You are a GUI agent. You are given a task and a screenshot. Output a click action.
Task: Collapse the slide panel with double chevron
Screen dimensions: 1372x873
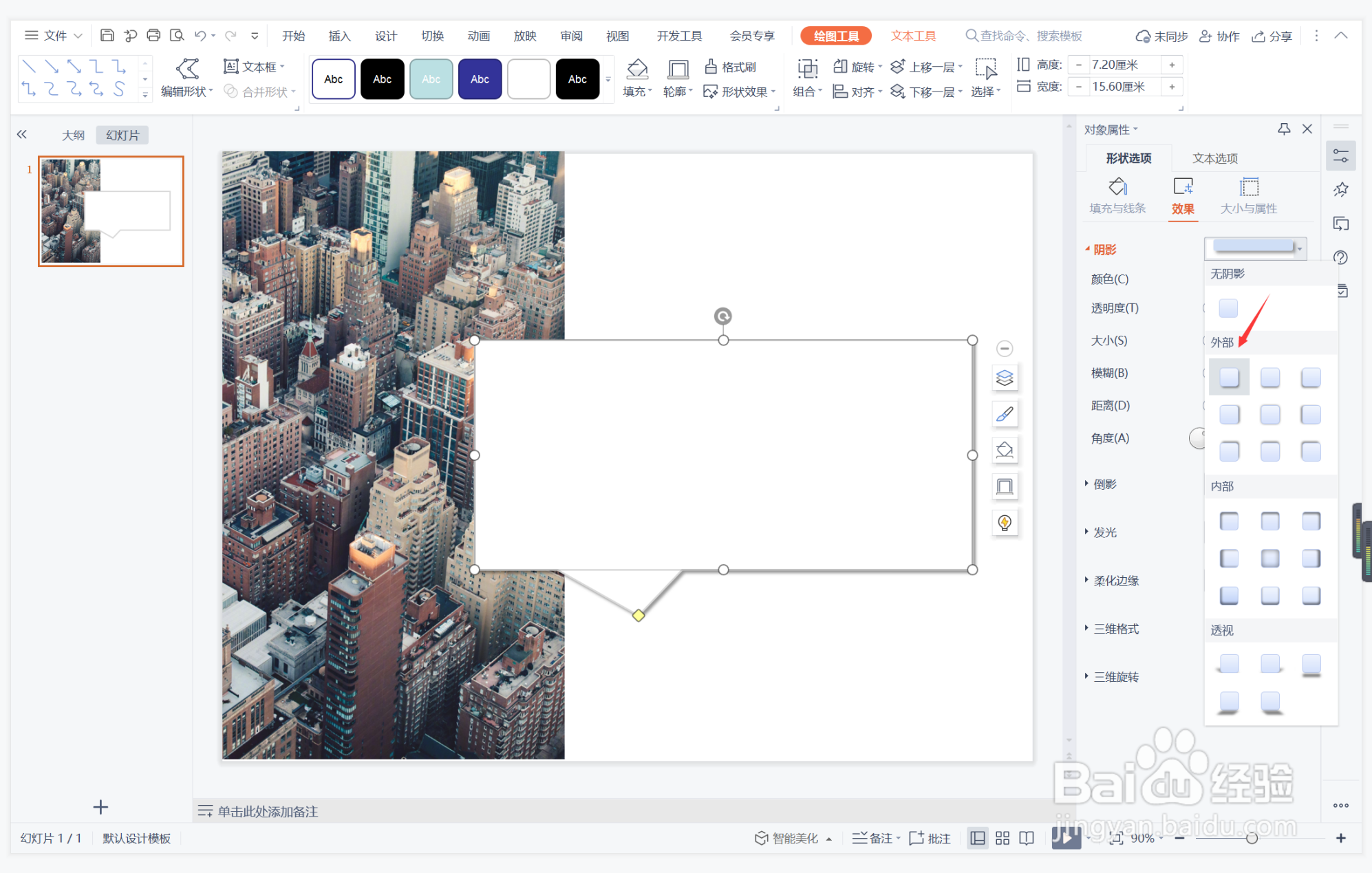(22, 135)
